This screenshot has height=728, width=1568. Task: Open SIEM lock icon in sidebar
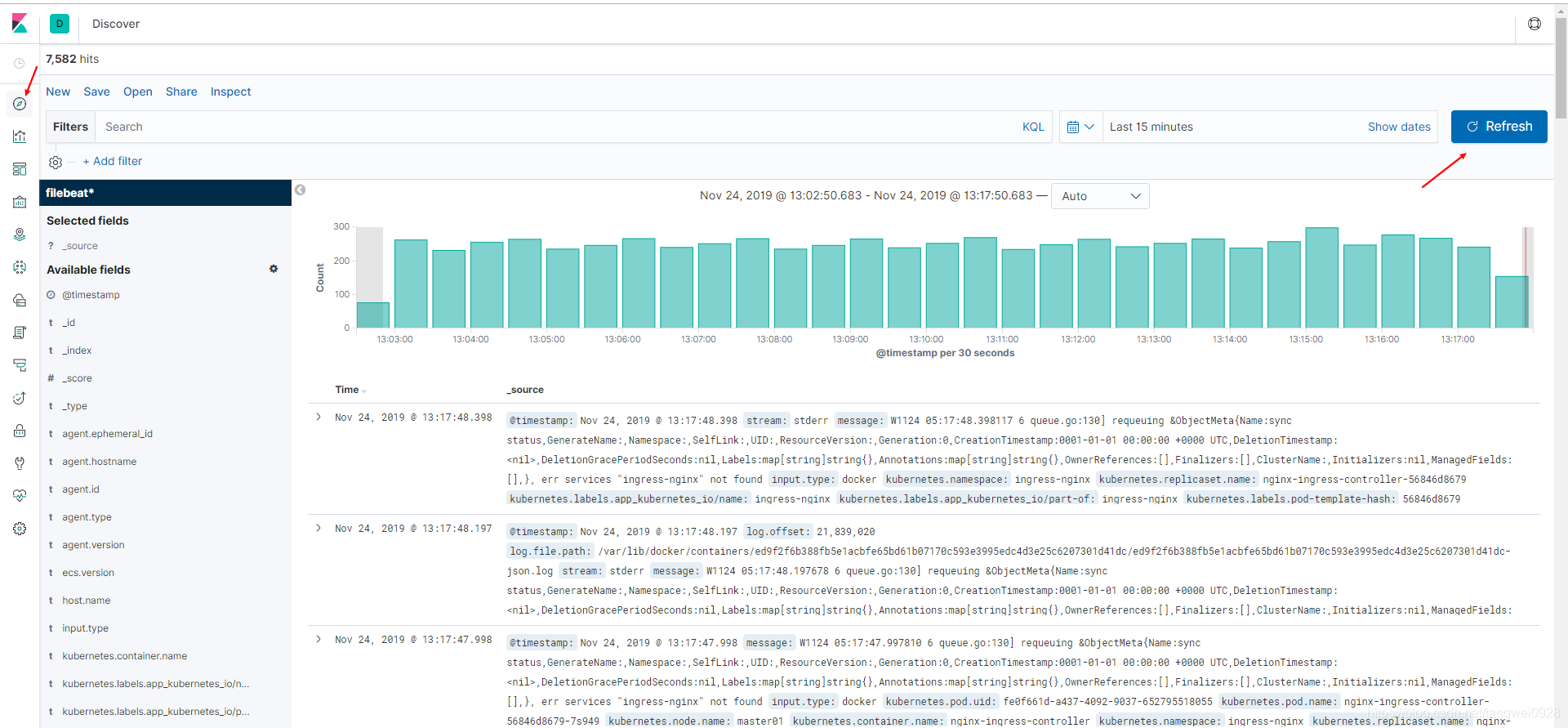tap(20, 431)
